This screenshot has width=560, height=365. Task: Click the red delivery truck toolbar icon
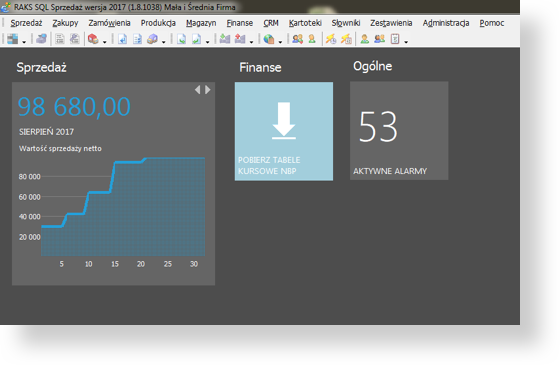click(x=93, y=39)
